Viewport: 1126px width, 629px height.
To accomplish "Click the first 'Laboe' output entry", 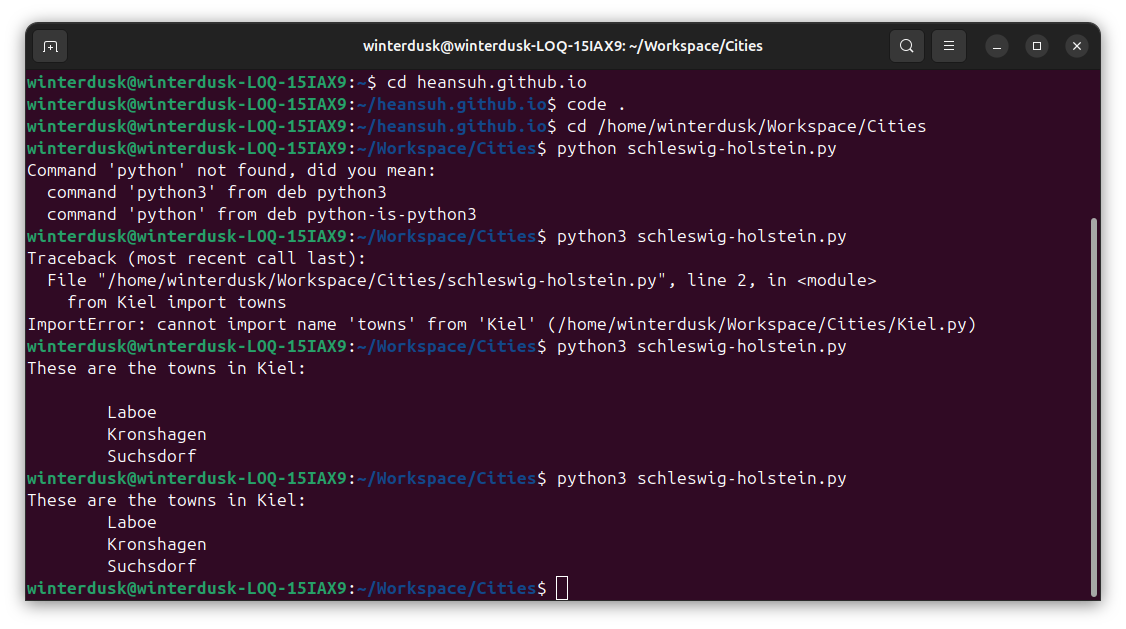I will pos(132,413).
